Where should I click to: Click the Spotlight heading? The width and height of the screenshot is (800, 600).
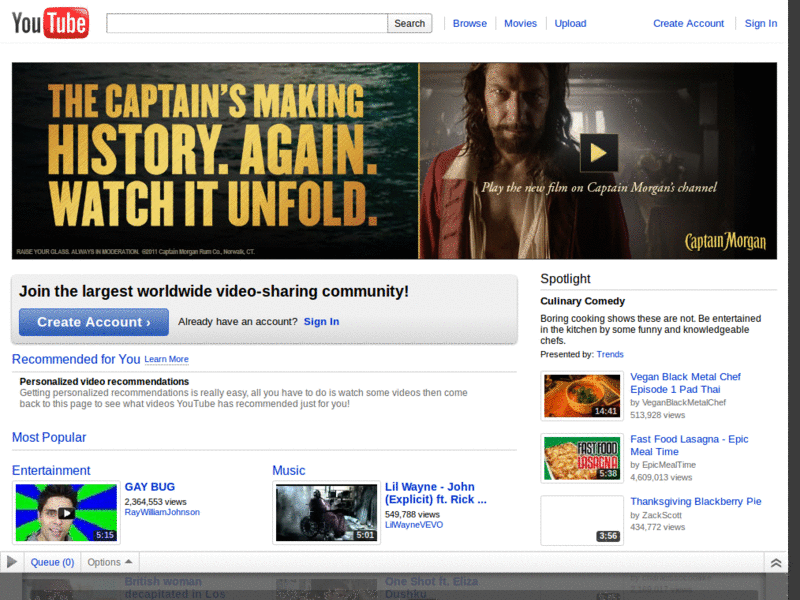click(565, 279)
